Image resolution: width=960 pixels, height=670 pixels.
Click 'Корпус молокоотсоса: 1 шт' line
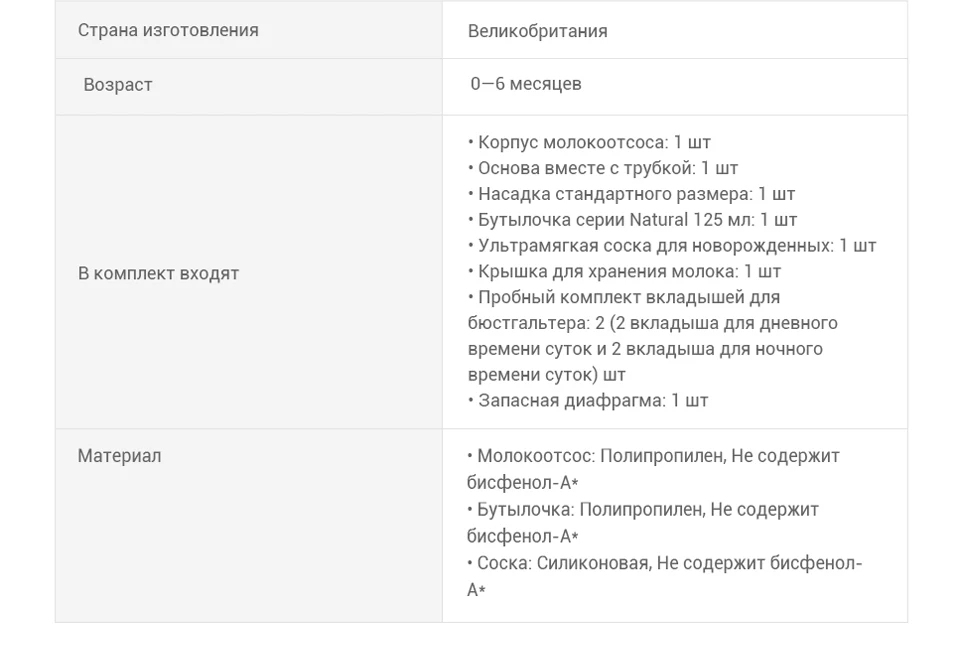pyautogui.click(x=589, y=143)
